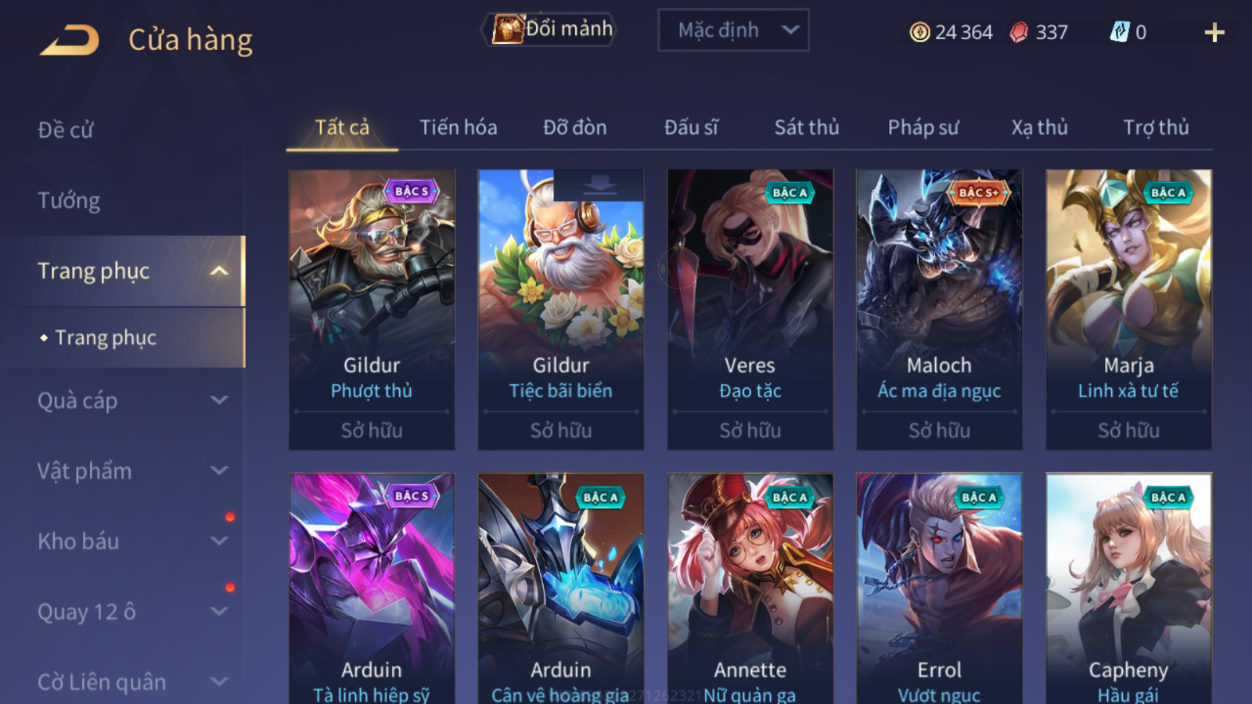Tap the gold coin balance icon

(919, 32)
